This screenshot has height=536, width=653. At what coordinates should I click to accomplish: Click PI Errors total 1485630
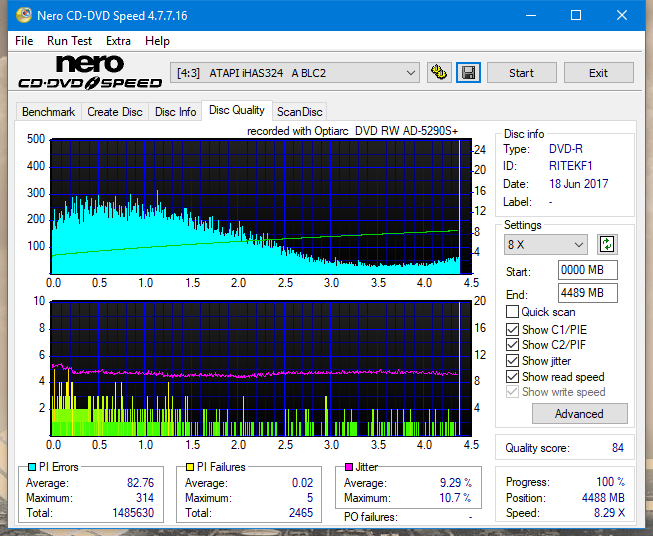133,513
